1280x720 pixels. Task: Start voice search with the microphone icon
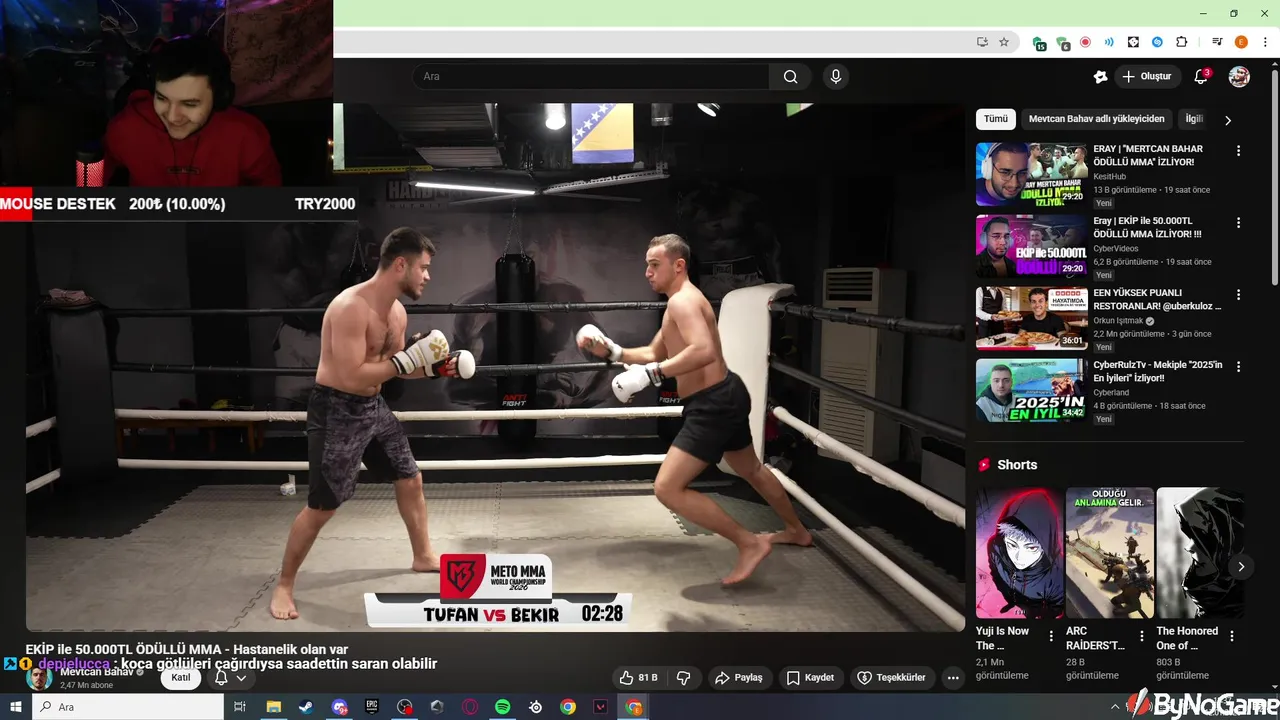836,77
